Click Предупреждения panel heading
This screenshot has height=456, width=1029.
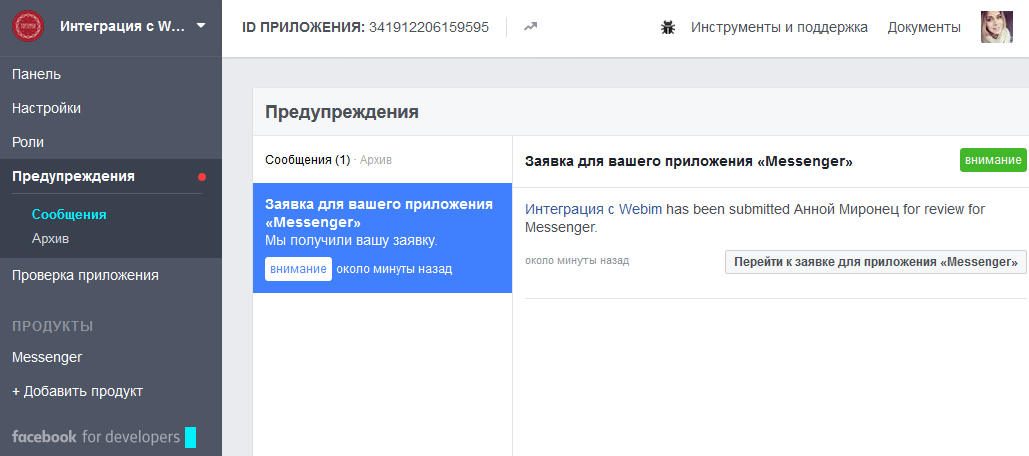(342, 112)
